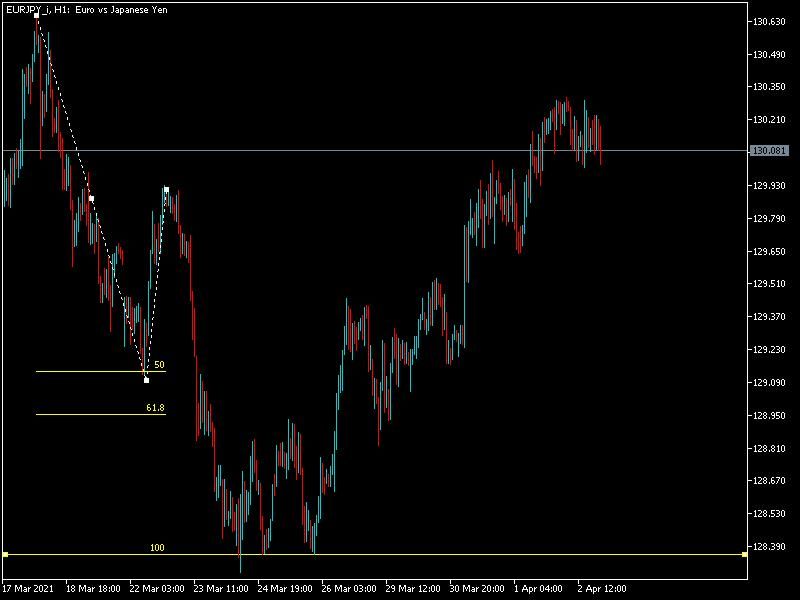Click the 128.390 price on the price scale

click(770, 546)
